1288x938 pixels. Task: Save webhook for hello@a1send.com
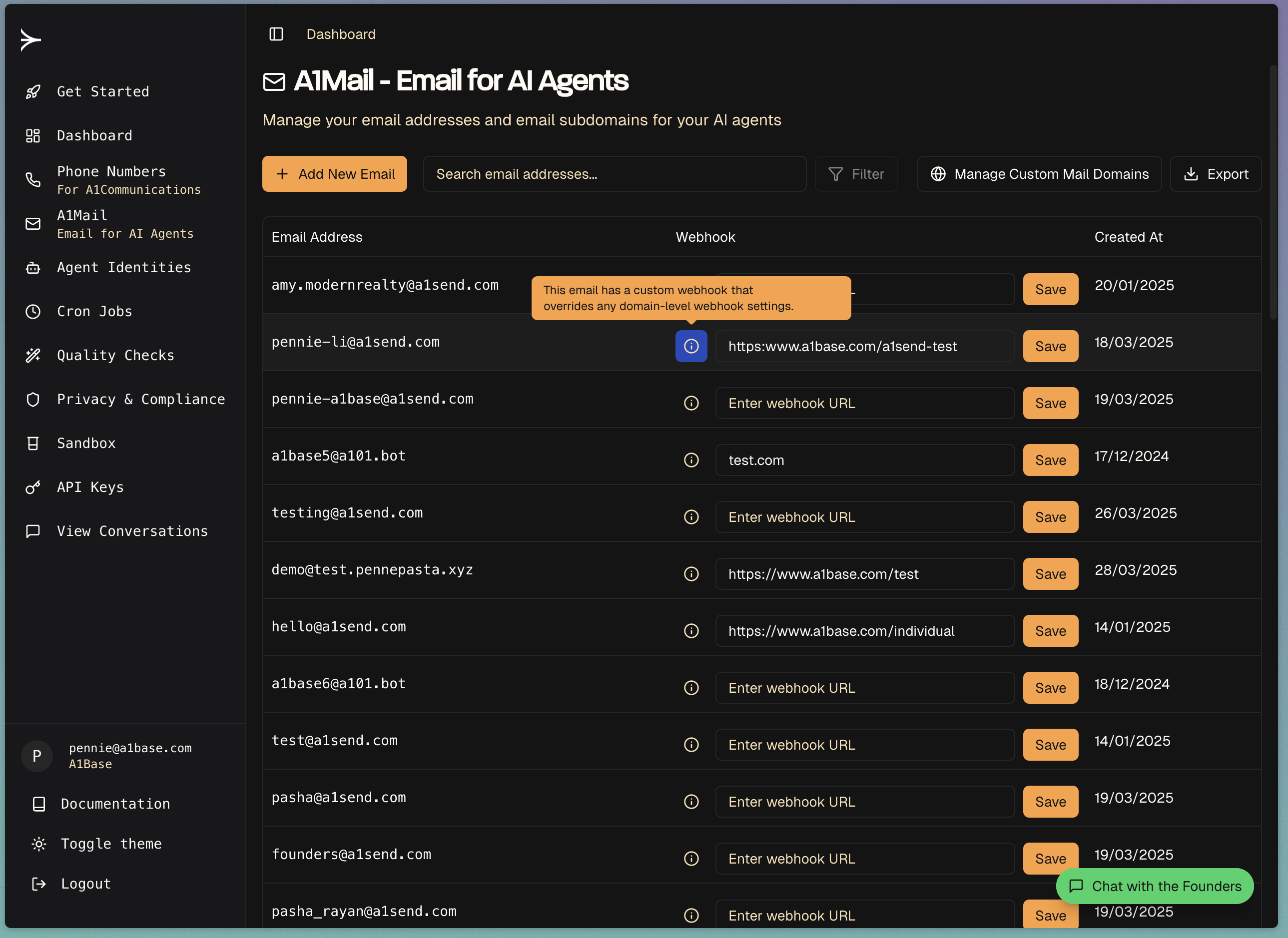pyautogui.click(x=1051, y=631)
